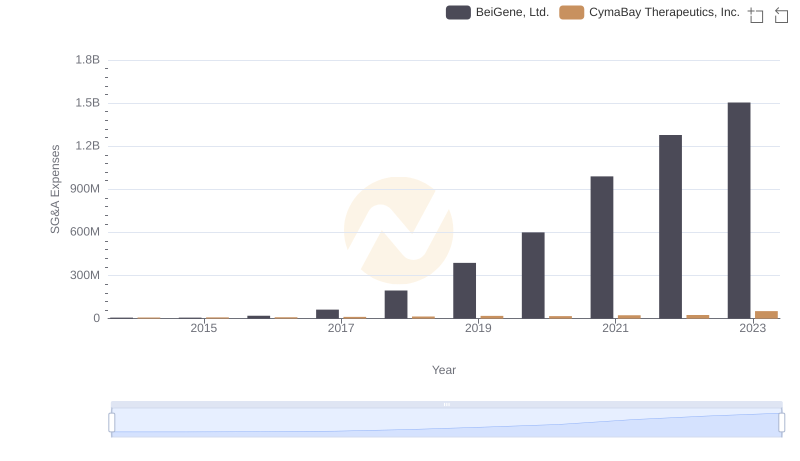The image size is (800, 461).
Task: Select BeiGene bar for 2017
Action: [328, 314]
